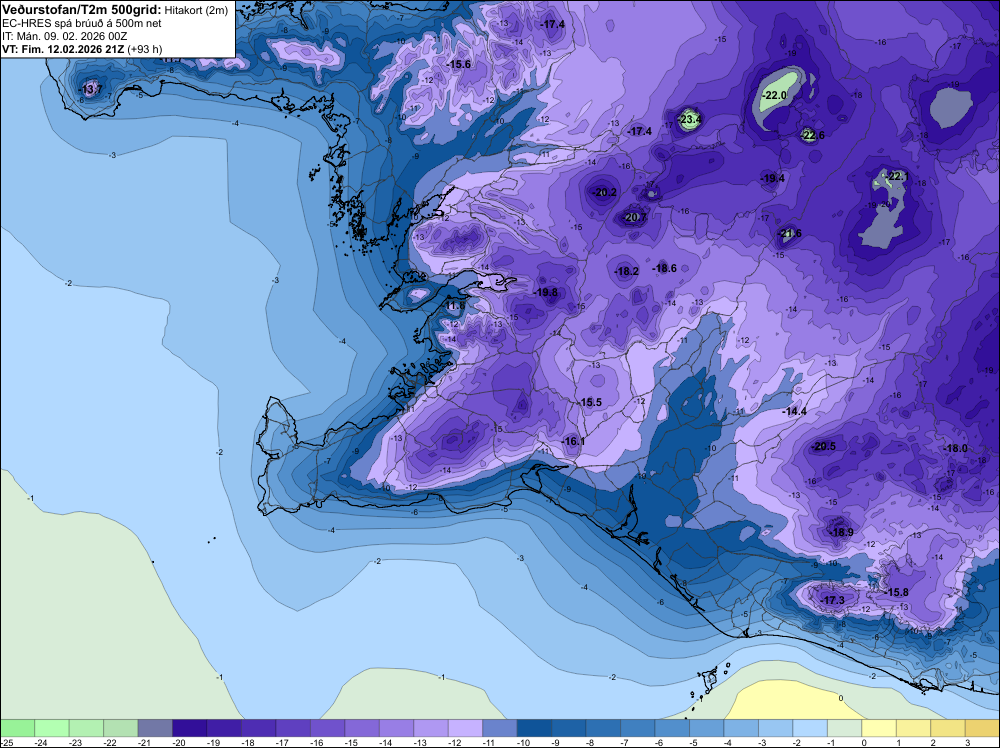Click the -20.7 temperature label
1000x748 pixels.
click(x=635, y=217)
